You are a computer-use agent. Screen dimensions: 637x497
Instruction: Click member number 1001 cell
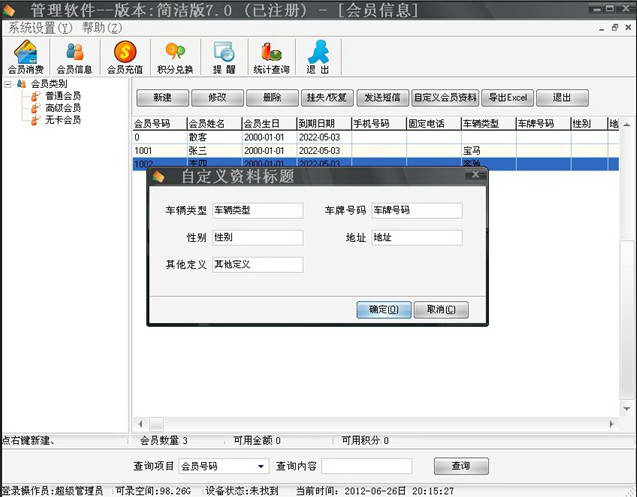pos(160,151)
